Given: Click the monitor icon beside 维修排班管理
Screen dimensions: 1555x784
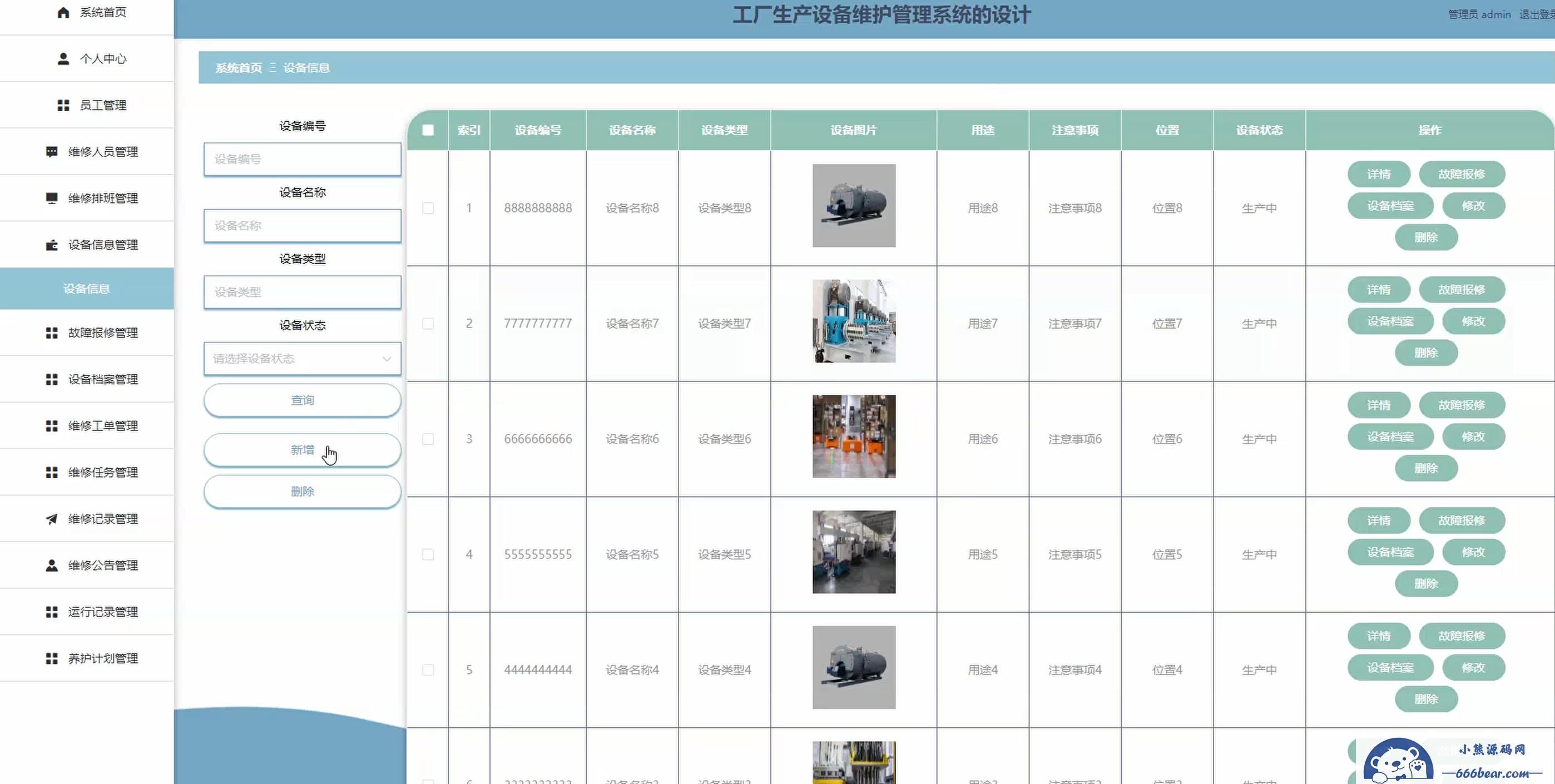Looking at the screenshot, I should coord(52,198).
